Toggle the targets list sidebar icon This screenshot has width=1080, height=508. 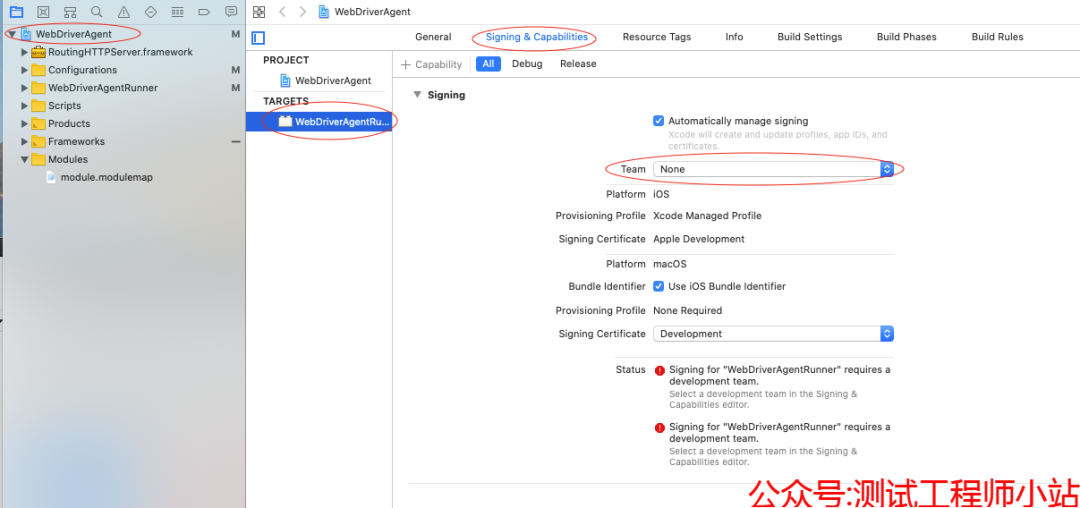(x=258, y=38)
